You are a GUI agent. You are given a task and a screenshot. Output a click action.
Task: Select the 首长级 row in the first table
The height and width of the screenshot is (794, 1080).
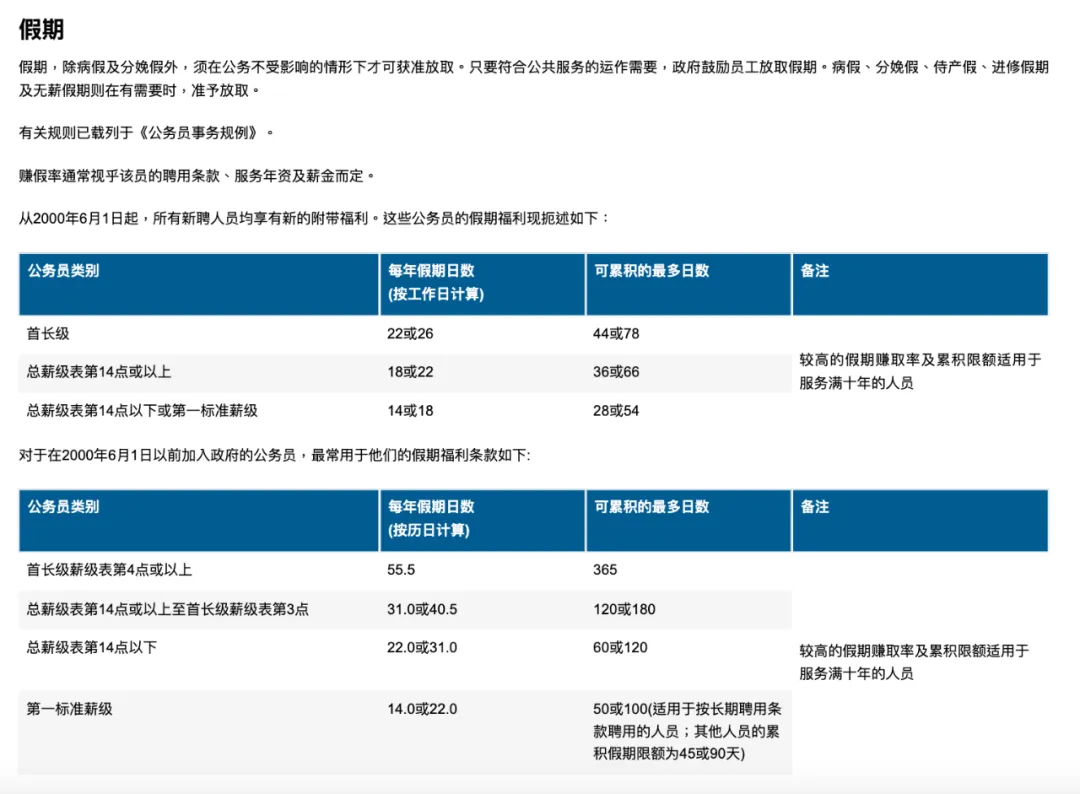(x=47, y=334)
